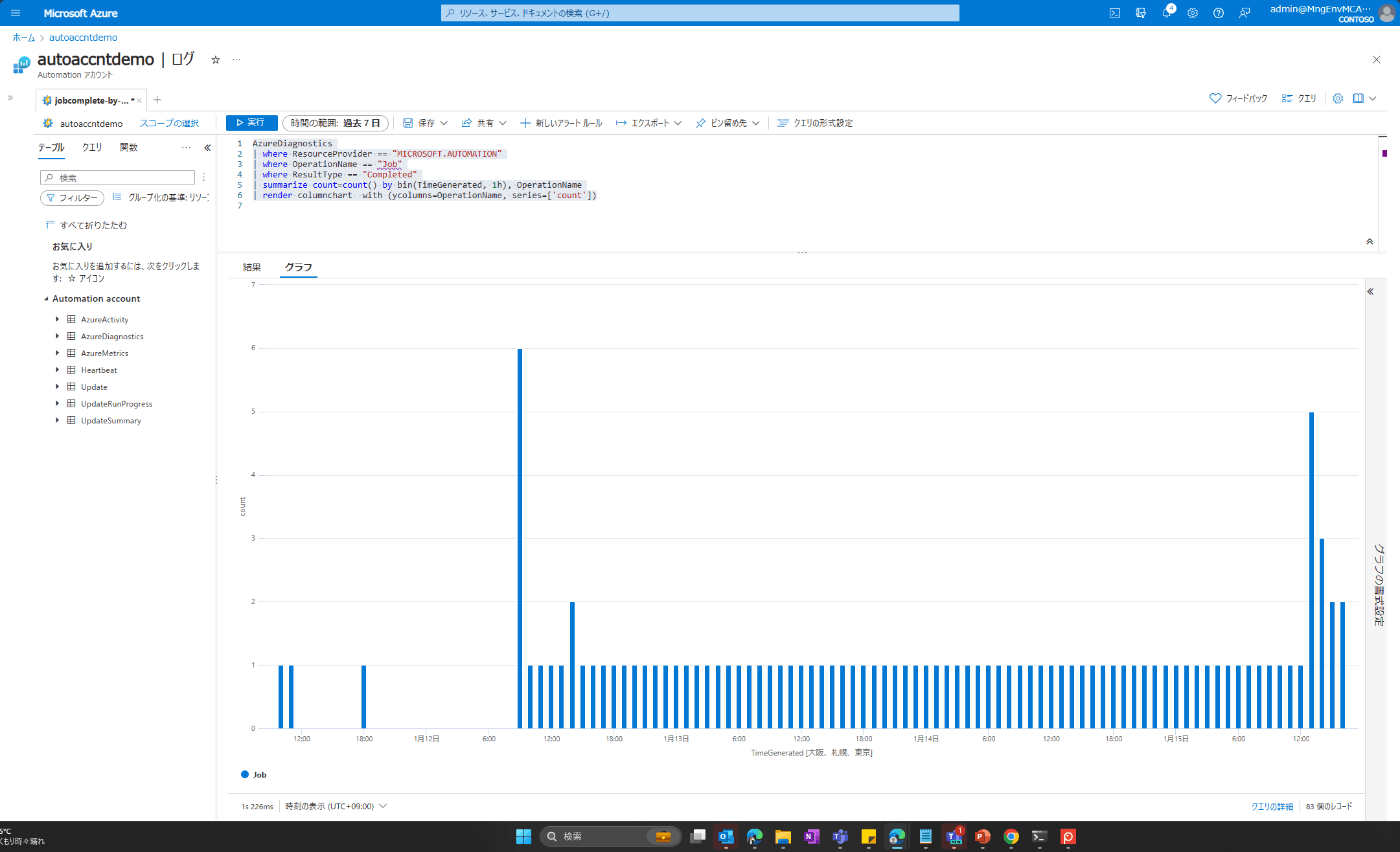
Task: Open the help question mark icon
Action: click(1219, 13)
